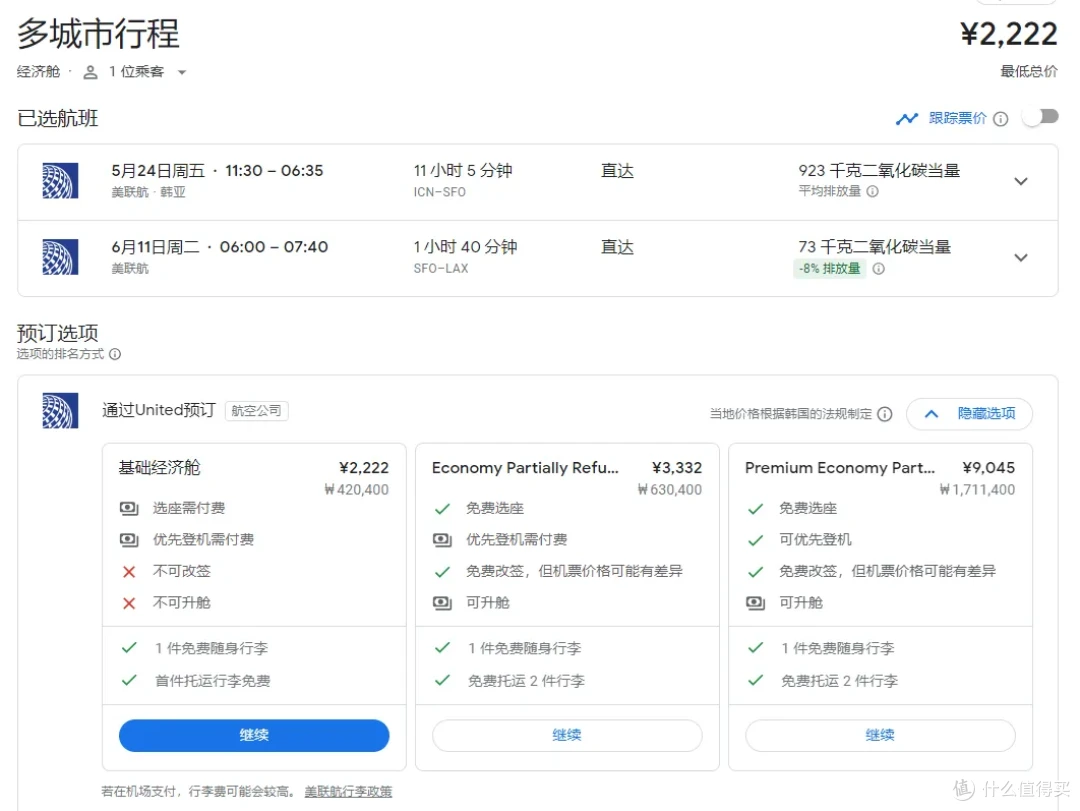Click info icon next to 平均排放量

coord(873,191)
